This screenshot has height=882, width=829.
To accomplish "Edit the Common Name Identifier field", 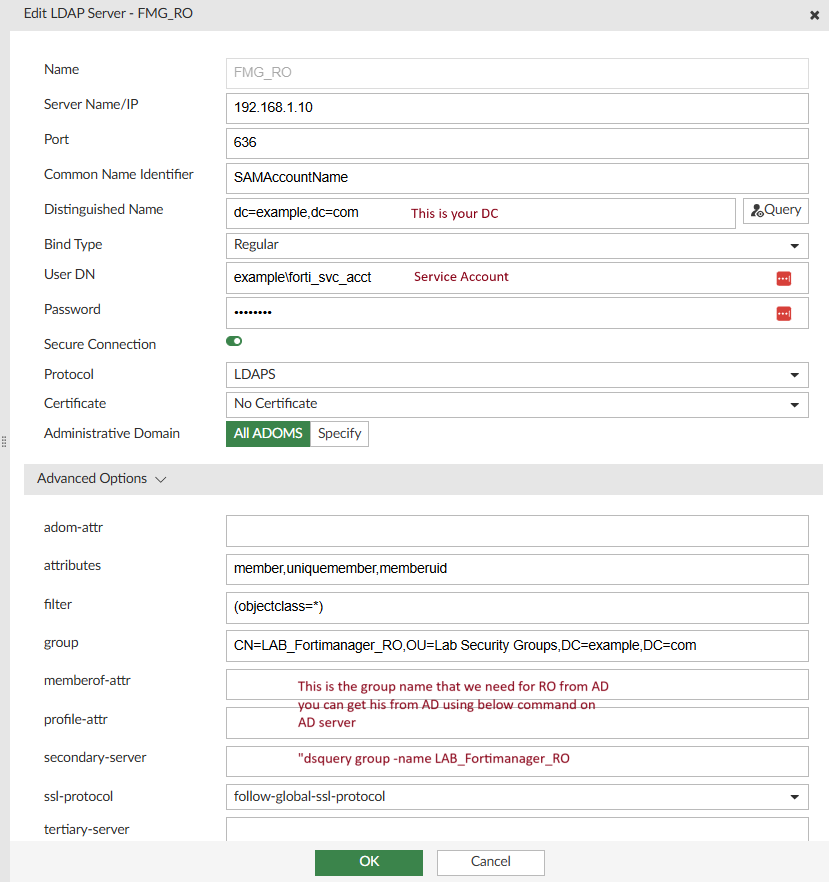I will 517,178.
